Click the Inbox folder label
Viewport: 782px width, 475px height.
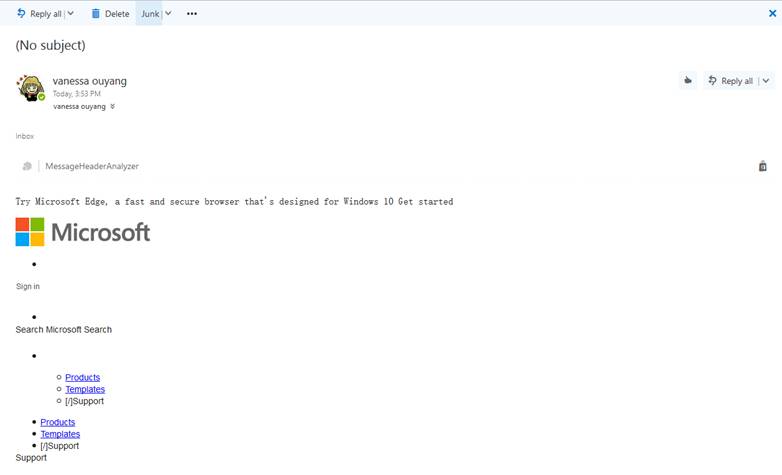[x=24, y=136]
